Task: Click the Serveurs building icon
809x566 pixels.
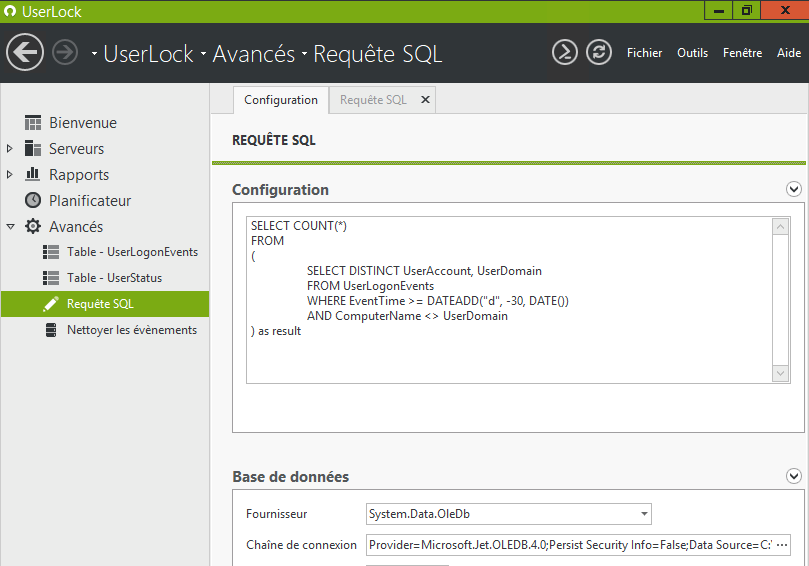Action: click(33, 149)
